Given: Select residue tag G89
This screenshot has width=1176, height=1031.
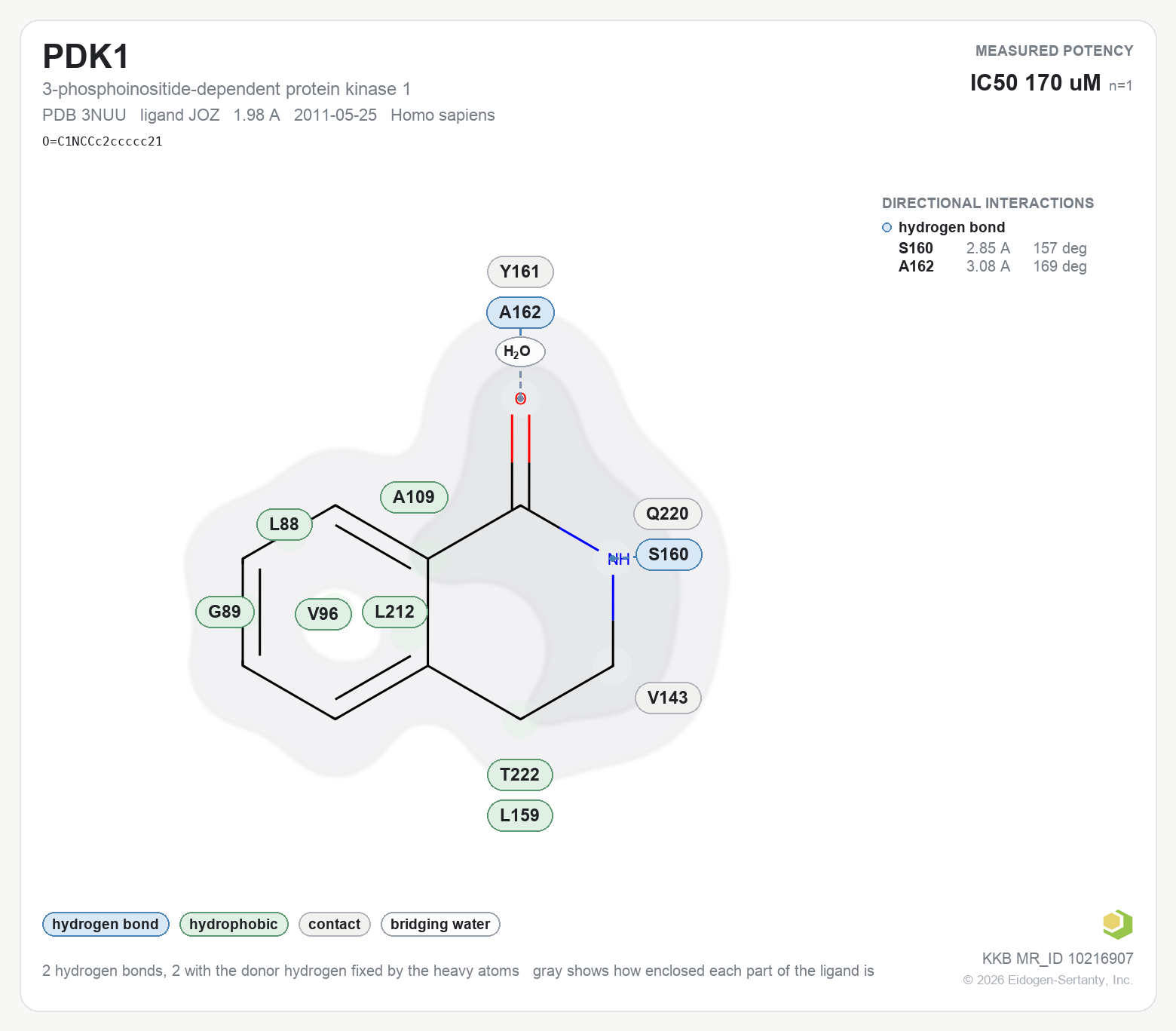Looking at the screenshot, I should (x=225, y=612).
